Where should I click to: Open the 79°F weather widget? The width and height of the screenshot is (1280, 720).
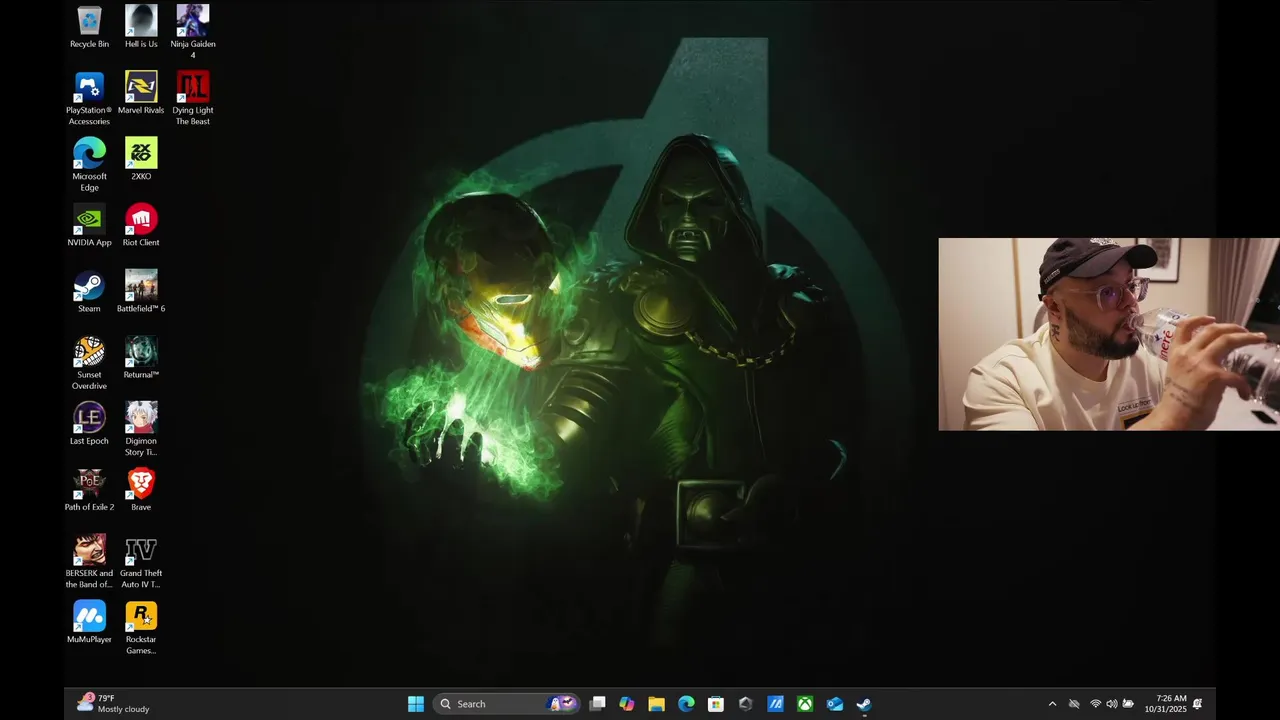point(113,704)
